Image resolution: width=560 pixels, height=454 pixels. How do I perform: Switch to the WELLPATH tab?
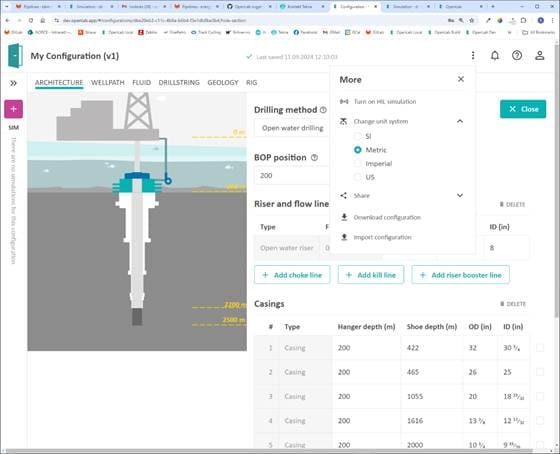point(108,83)
